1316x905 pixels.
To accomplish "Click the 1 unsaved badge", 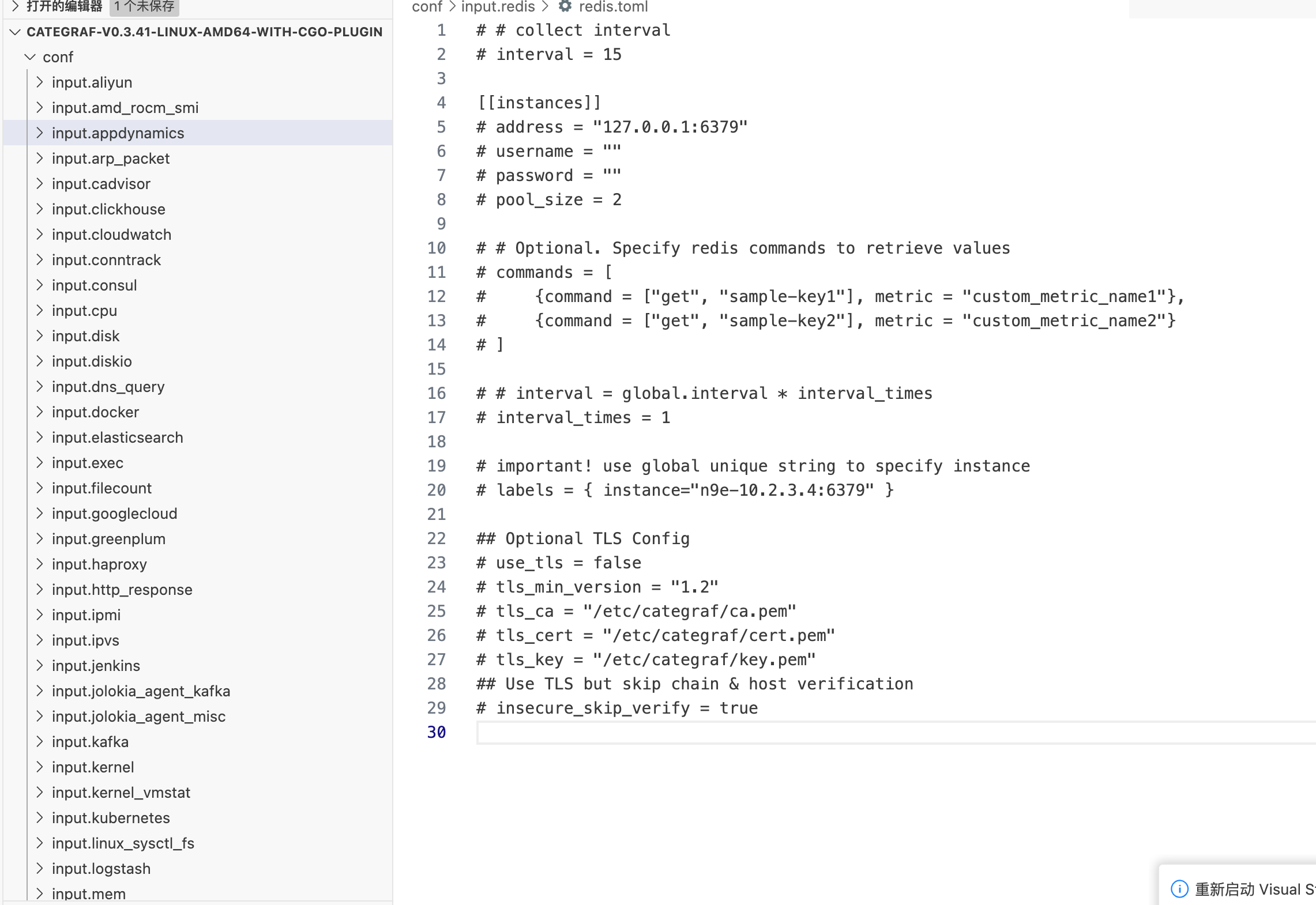I will pyautogui.click(x=144, y=6).
